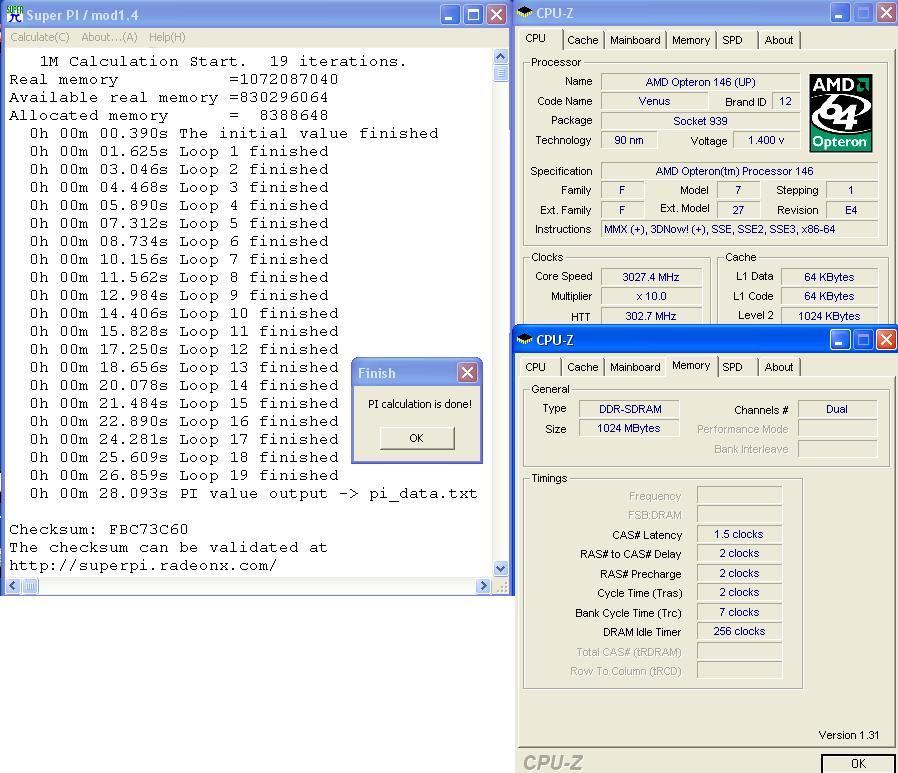Switch to Cache tab in lower CPU-Z window
Screen dimensions: 898x773
582,367
